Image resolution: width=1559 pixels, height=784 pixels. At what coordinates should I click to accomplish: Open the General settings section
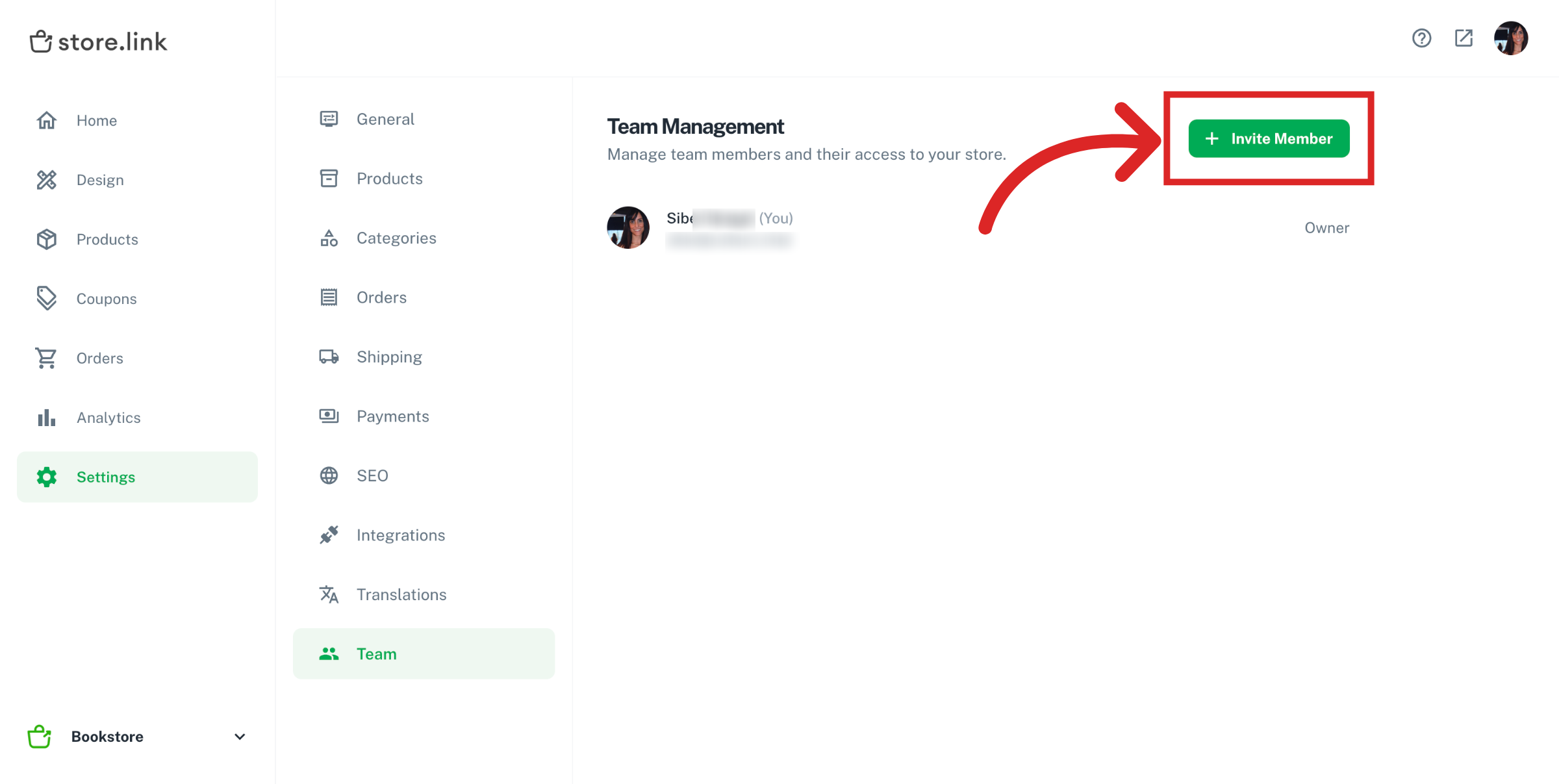coord(385,118)
